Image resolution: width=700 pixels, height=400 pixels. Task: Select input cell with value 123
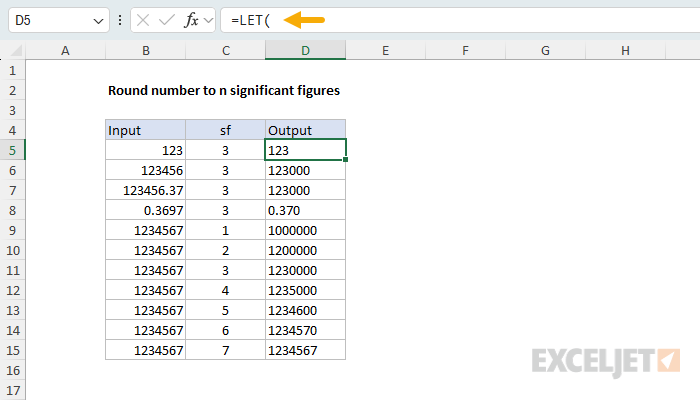[x=146, y=150]
